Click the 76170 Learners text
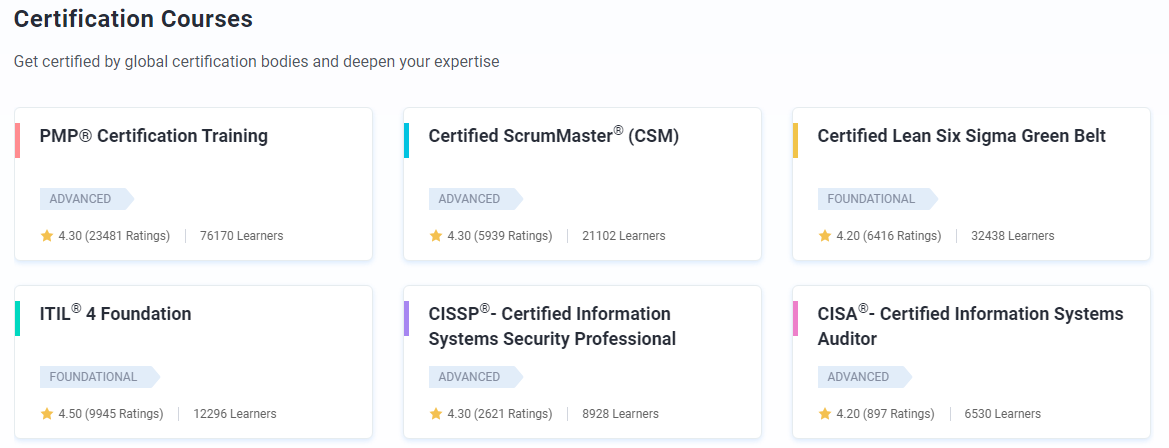The height and width of the screenshot is (448, 1169). click(241, 236)
